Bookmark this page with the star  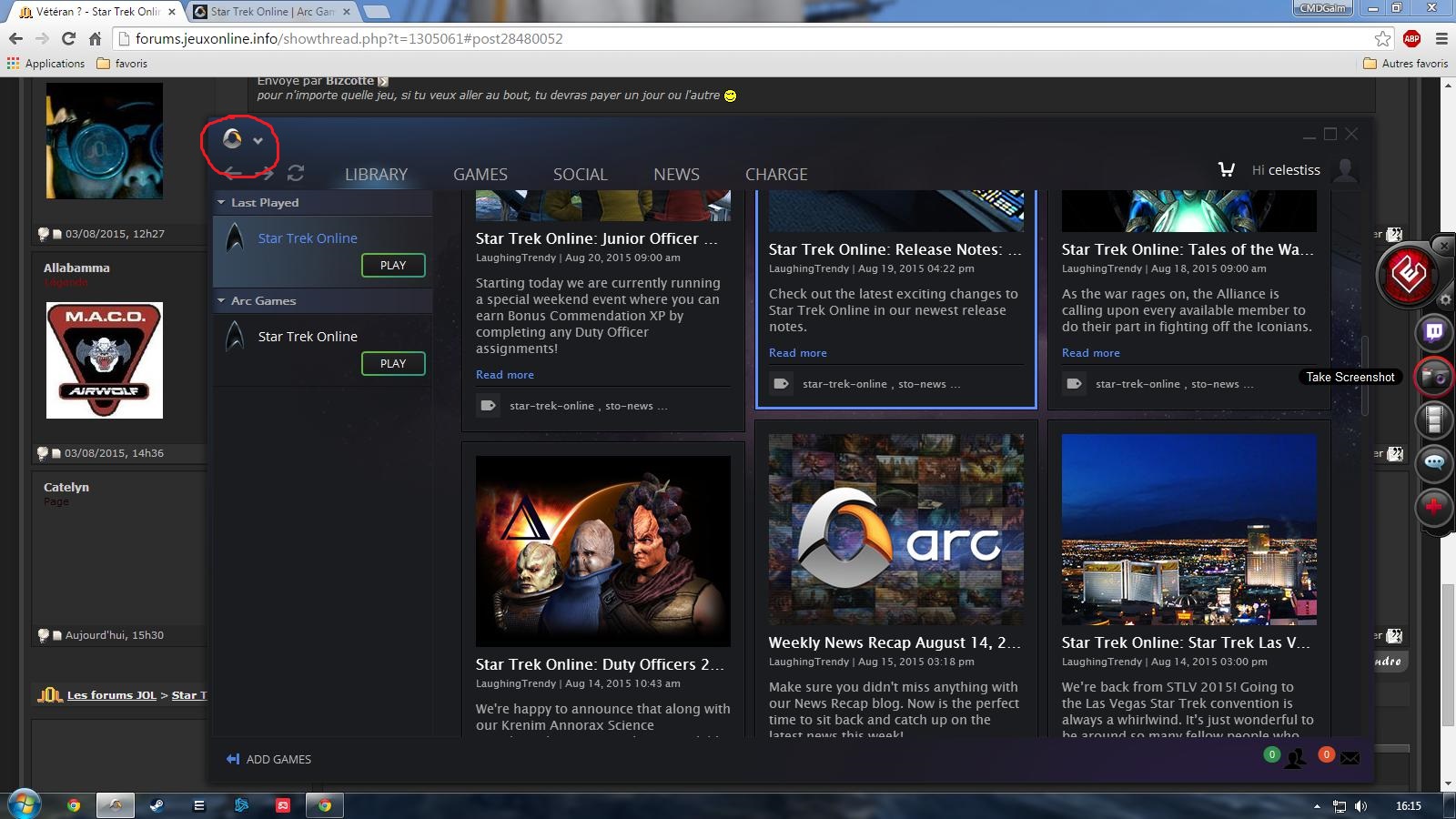1383,38
